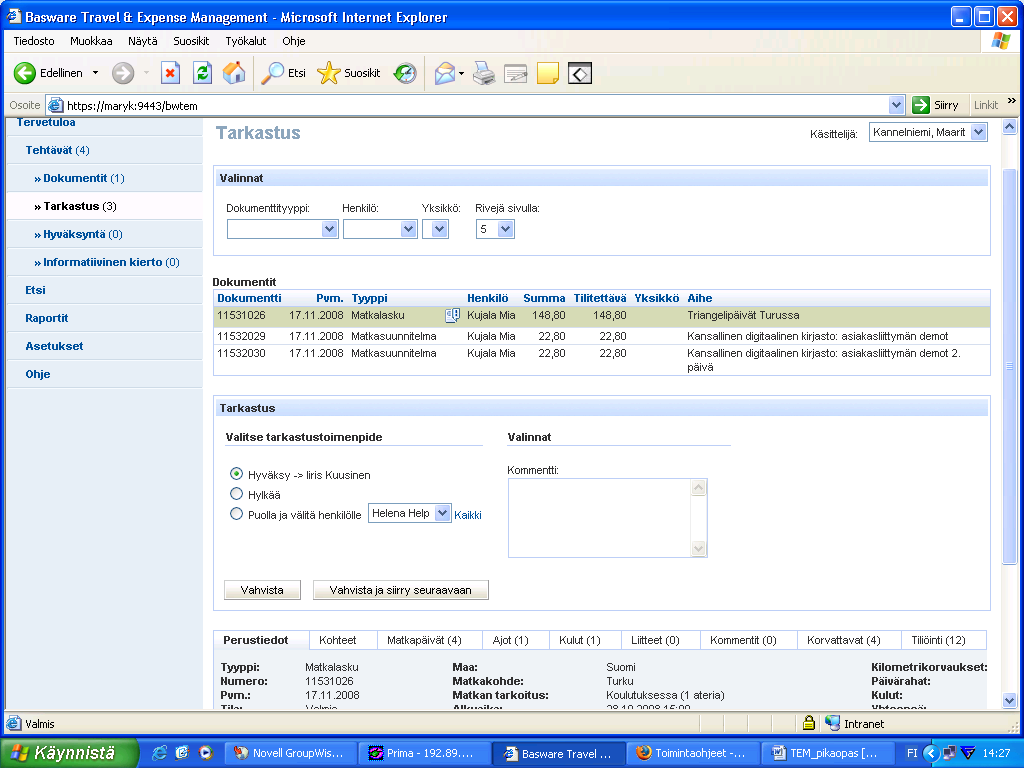This screenshot has width=1024, height=768.
Task: Open Hyväksyntä (0) in sidebar
Action: point(78,234)
